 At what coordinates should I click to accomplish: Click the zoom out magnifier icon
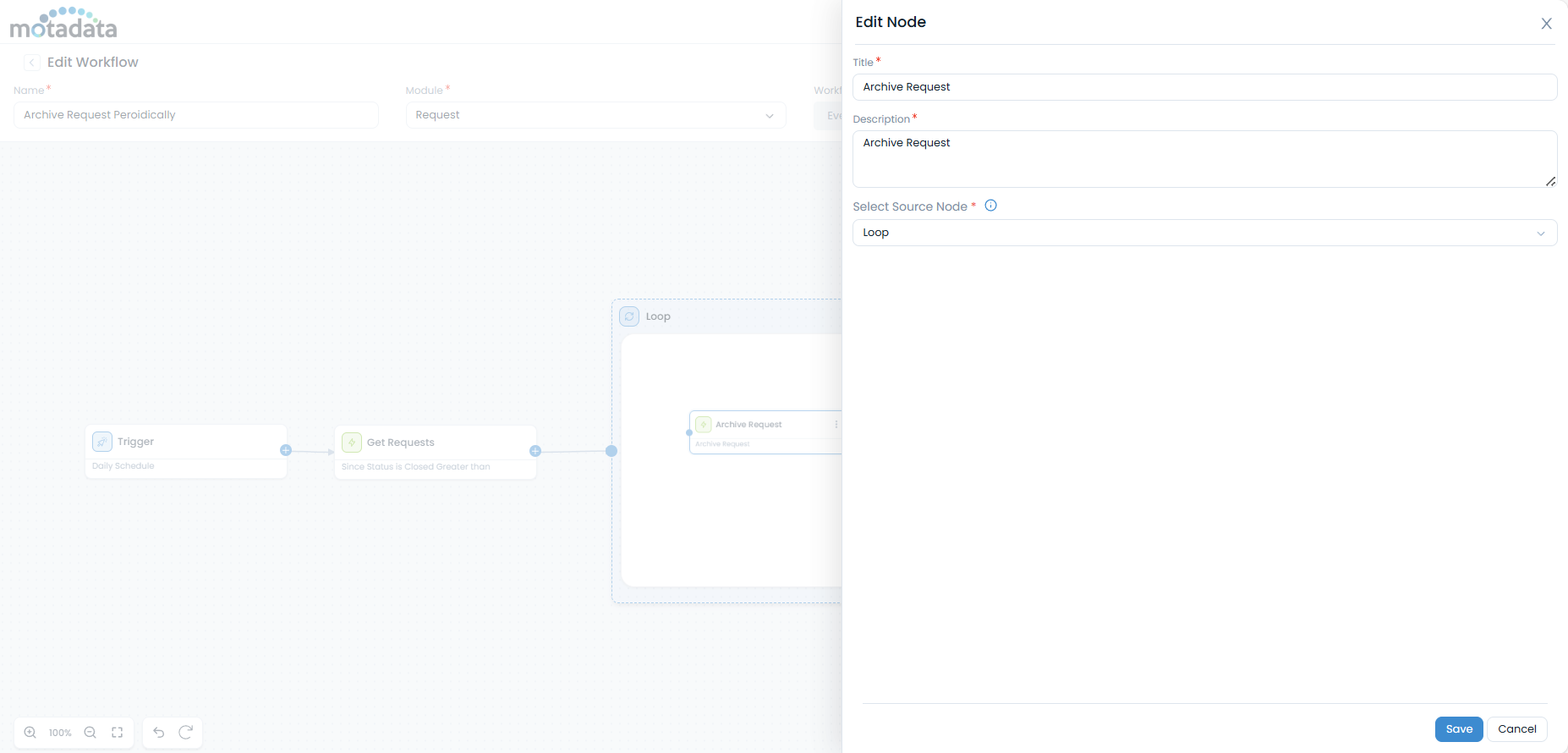pos(90,733)
